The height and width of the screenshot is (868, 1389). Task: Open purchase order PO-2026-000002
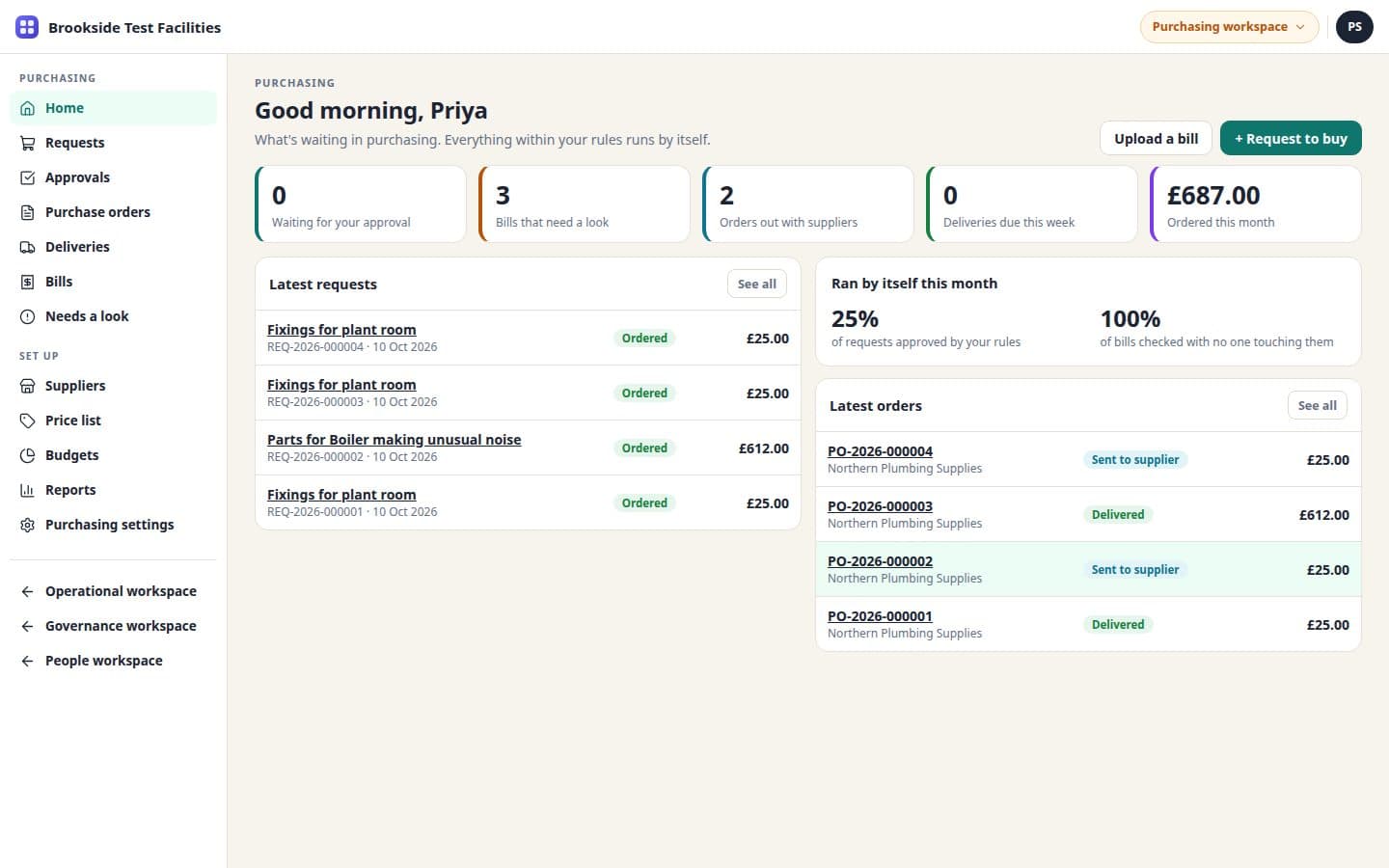(880, 561)
